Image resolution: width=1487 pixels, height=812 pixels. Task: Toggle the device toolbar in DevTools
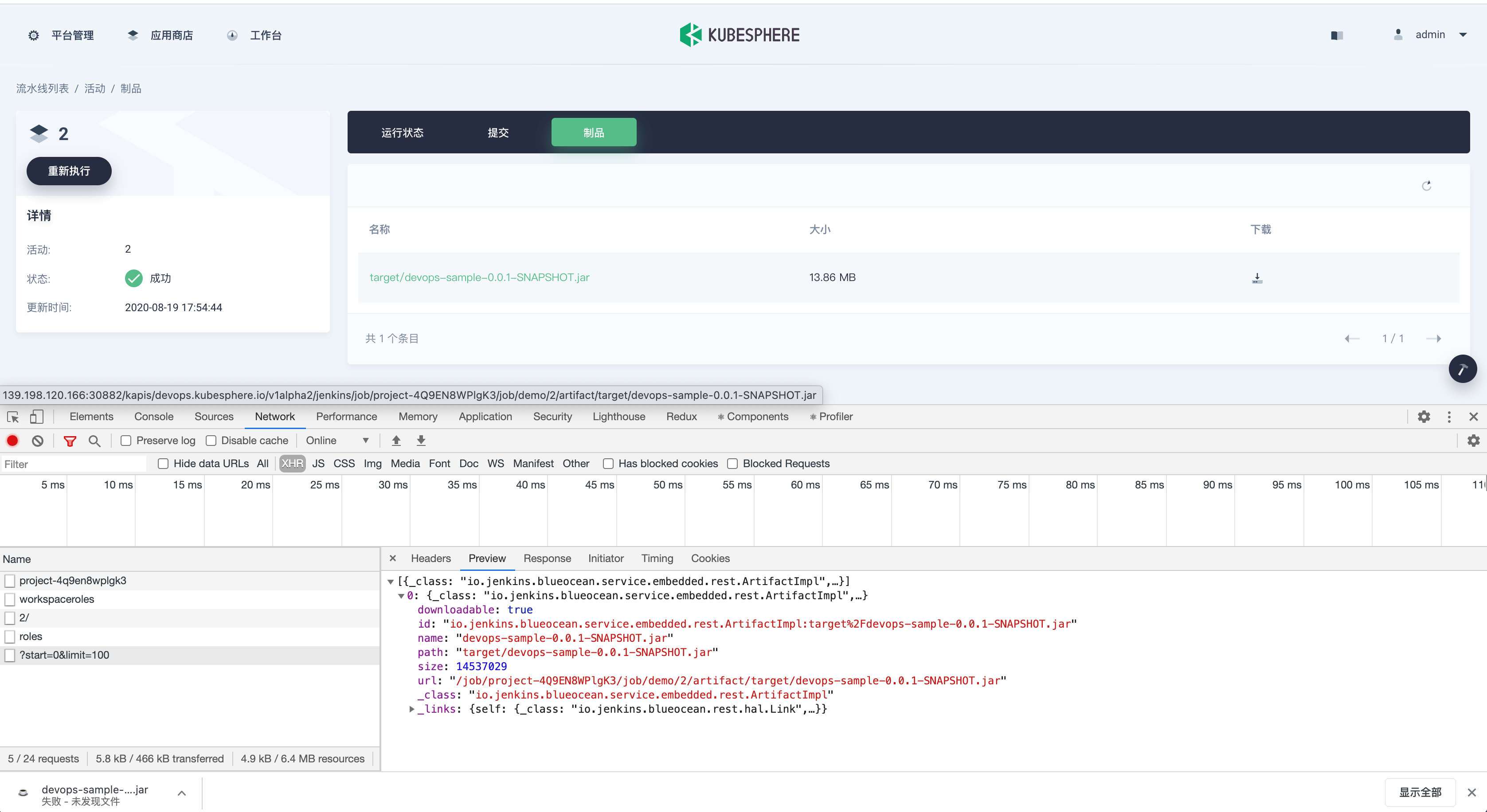coord(37,417)
